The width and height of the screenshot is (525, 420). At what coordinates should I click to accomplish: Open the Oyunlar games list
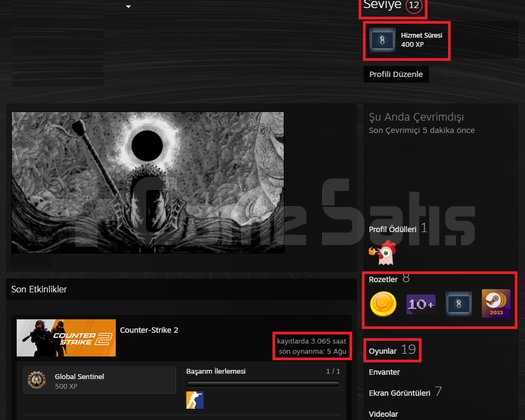click(392, 350)
